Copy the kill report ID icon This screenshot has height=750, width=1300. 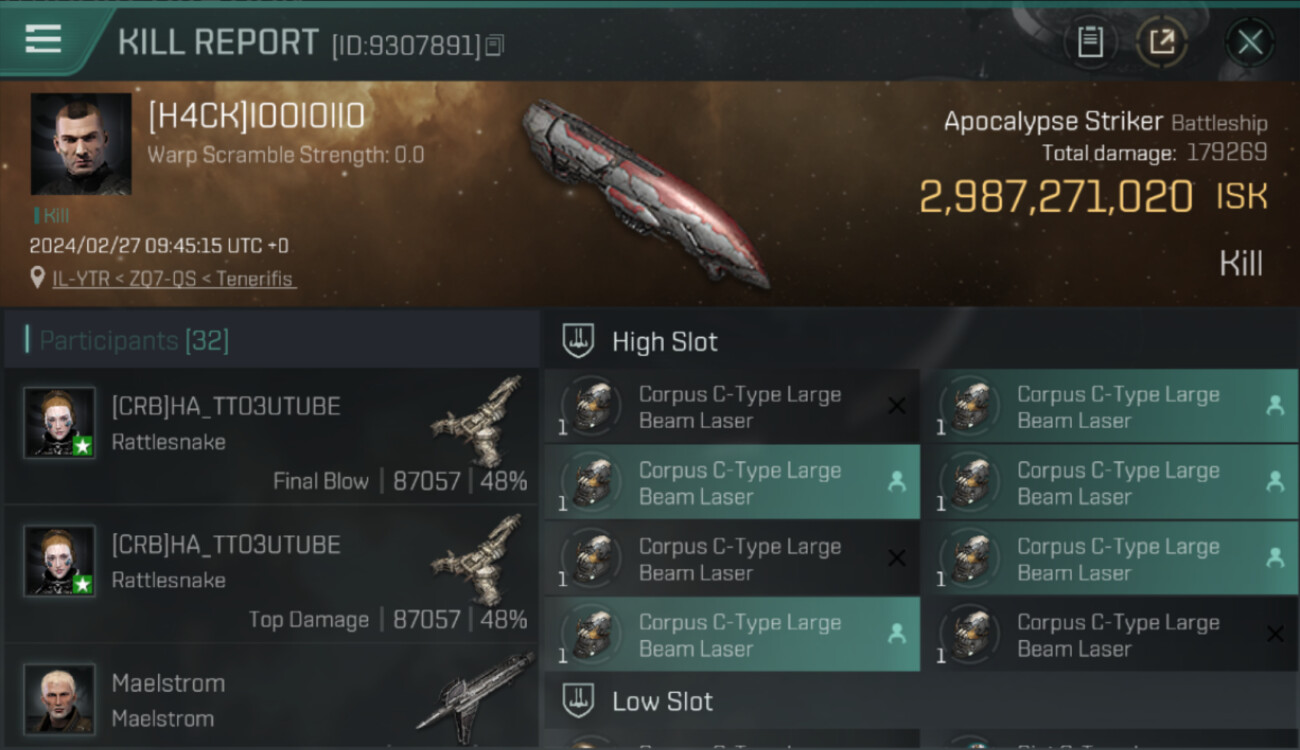point(496,45)
